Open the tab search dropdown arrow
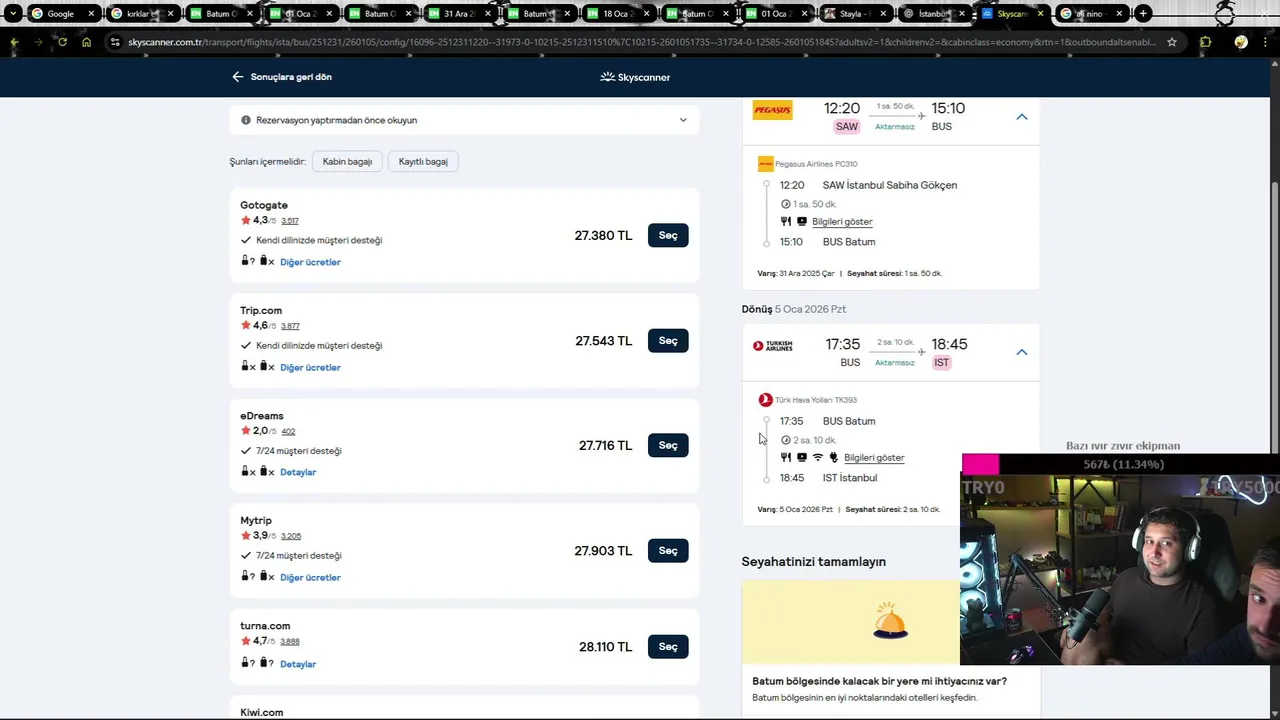The image size is (1280, 720). (13, 14)
